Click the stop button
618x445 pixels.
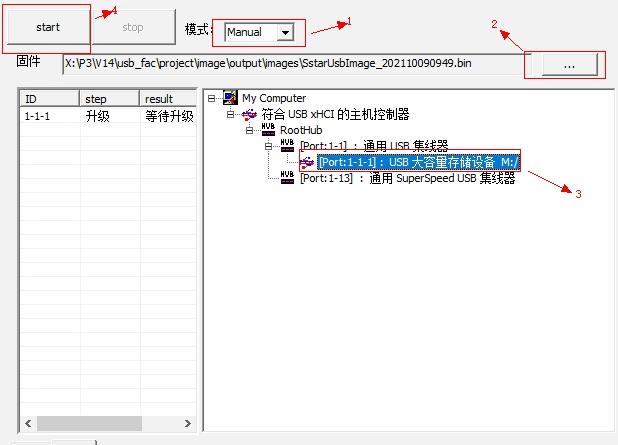pyautogui.click(x=133, y=28)
